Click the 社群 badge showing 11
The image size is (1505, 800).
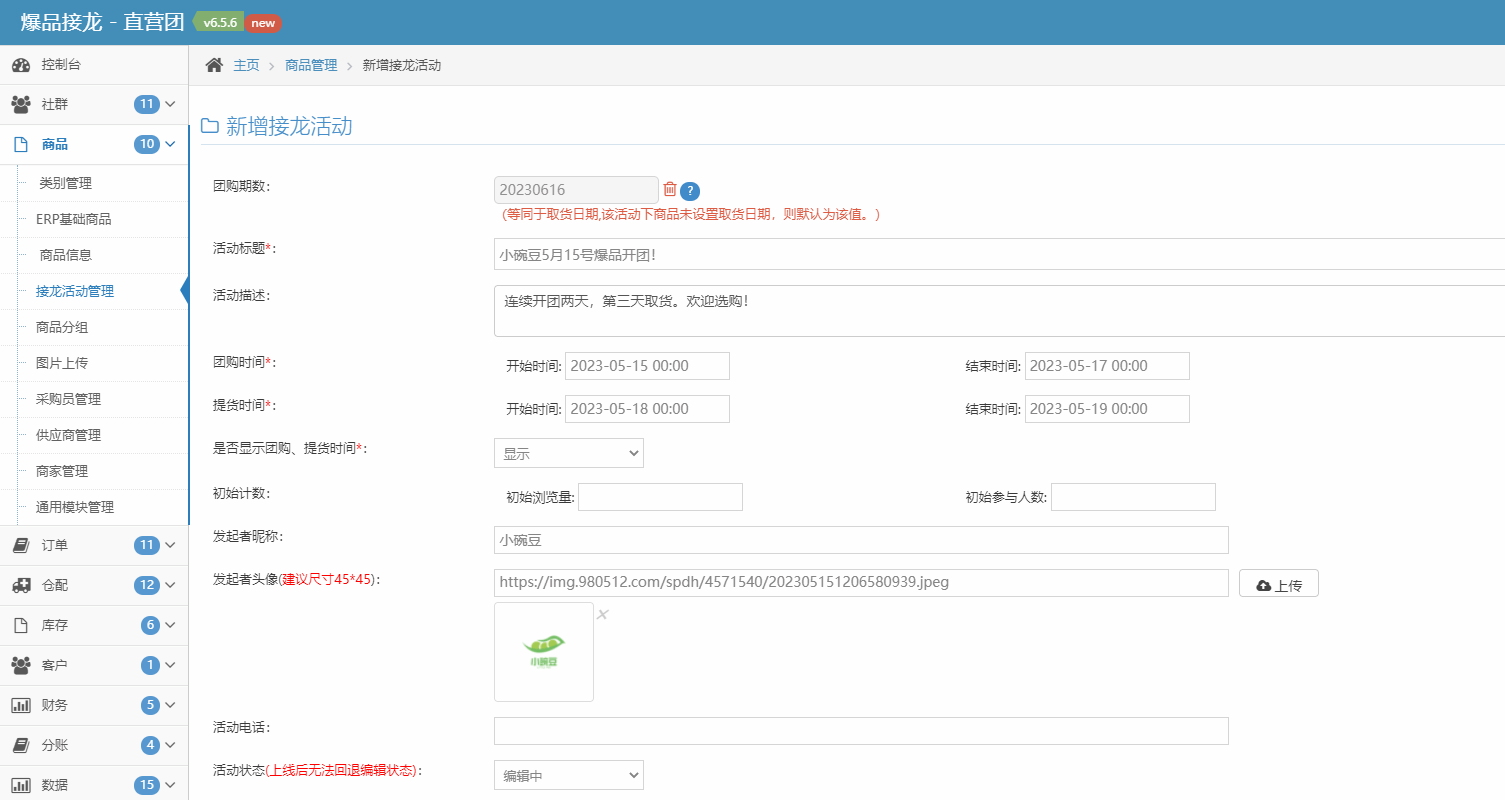147,104
